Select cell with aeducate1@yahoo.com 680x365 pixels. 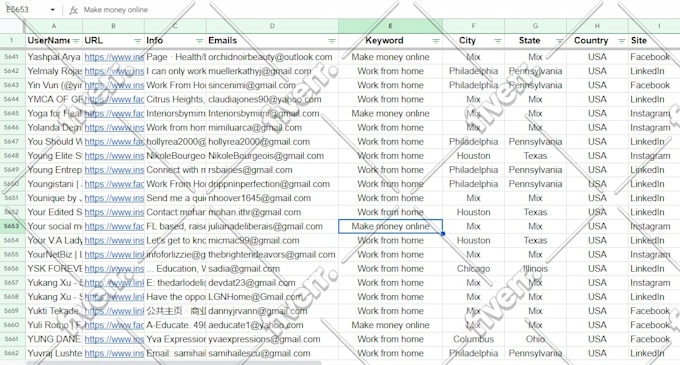pos(272,325)
